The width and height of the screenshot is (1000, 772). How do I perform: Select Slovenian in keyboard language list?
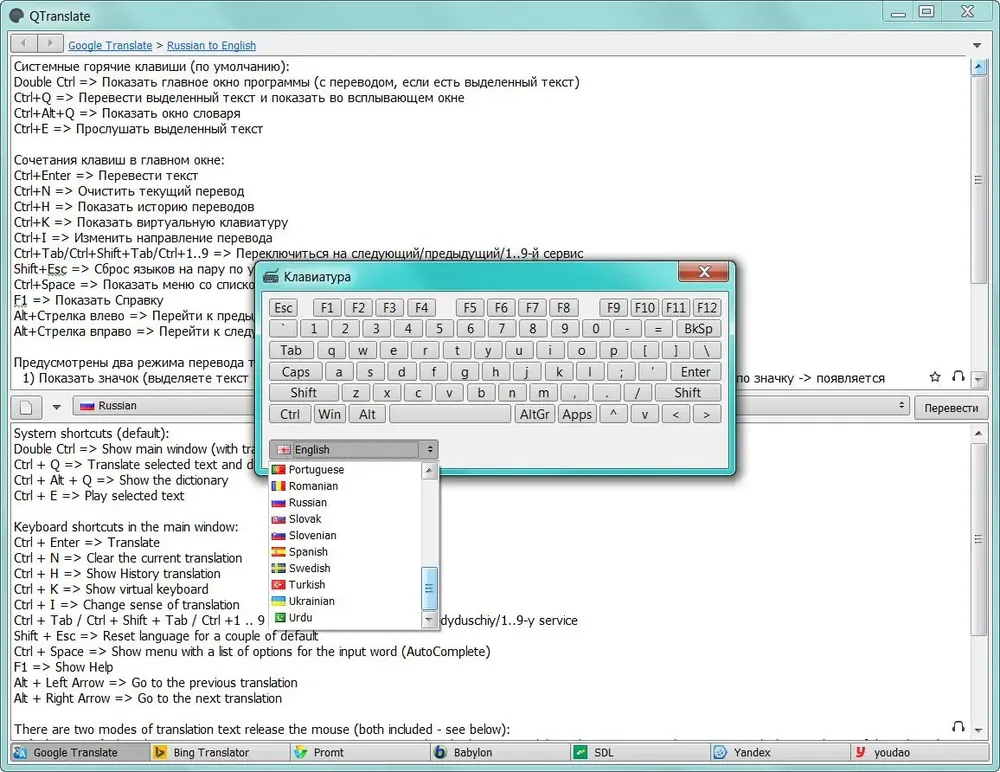click(x=345, y=535)
